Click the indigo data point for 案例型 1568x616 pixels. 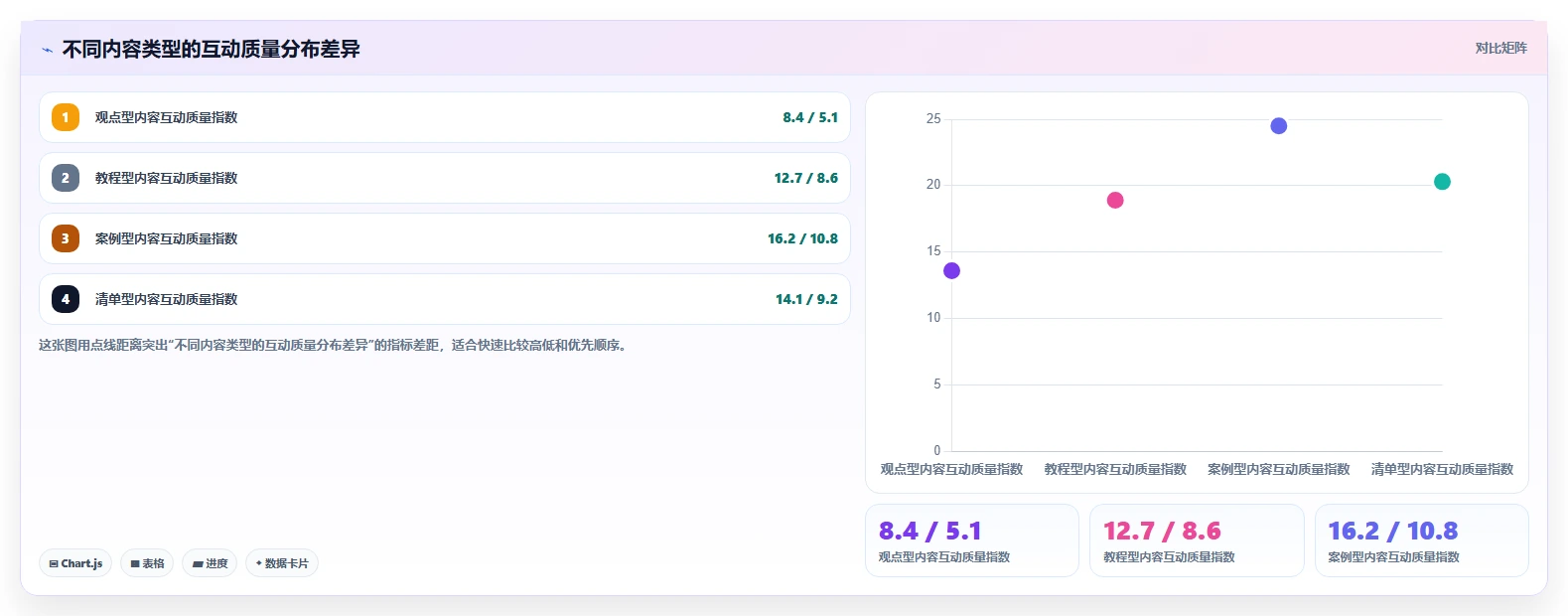(1279, 126)
